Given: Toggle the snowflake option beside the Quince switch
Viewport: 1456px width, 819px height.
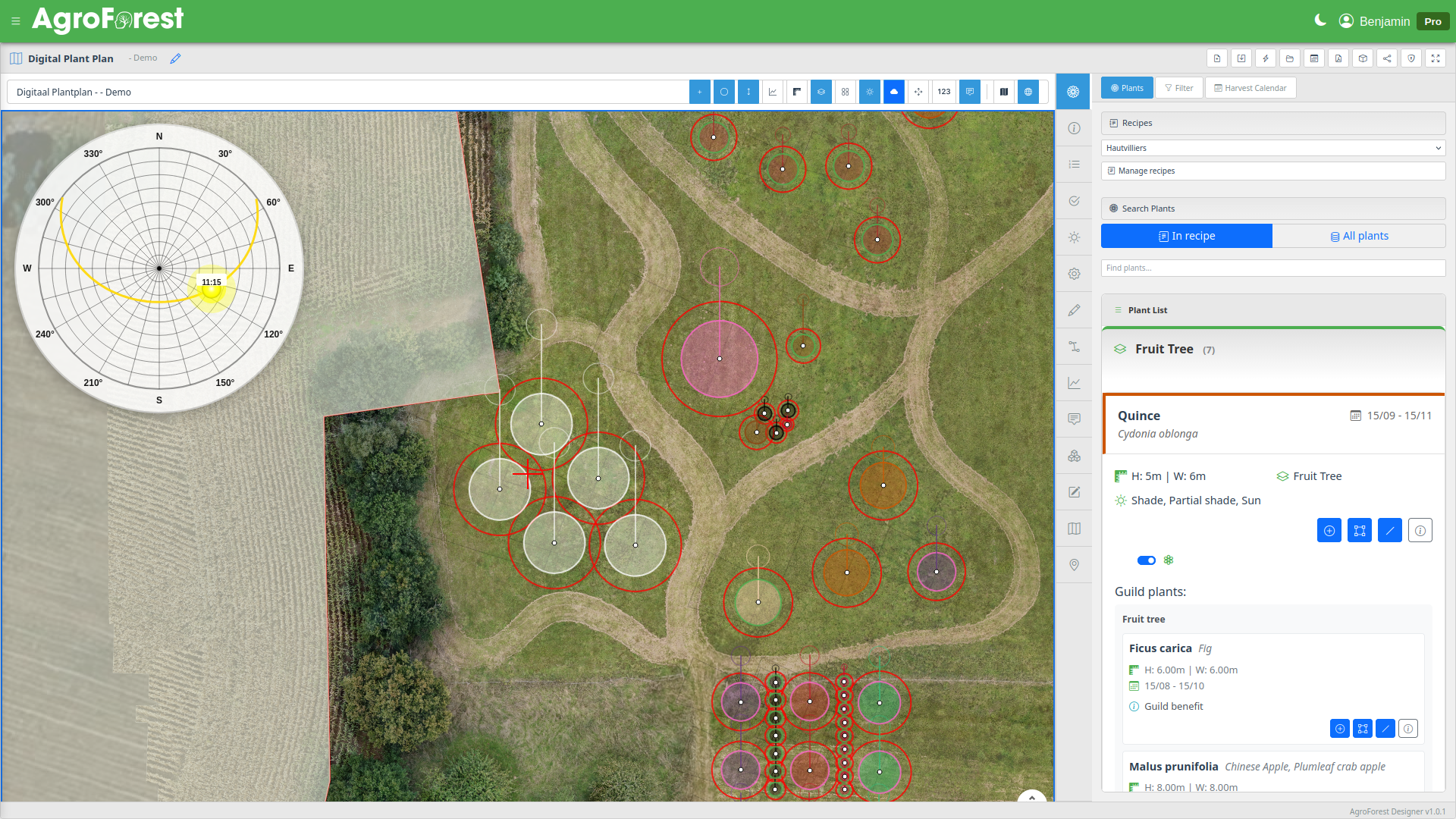Looking at the screenshot, I should 1169,560.
